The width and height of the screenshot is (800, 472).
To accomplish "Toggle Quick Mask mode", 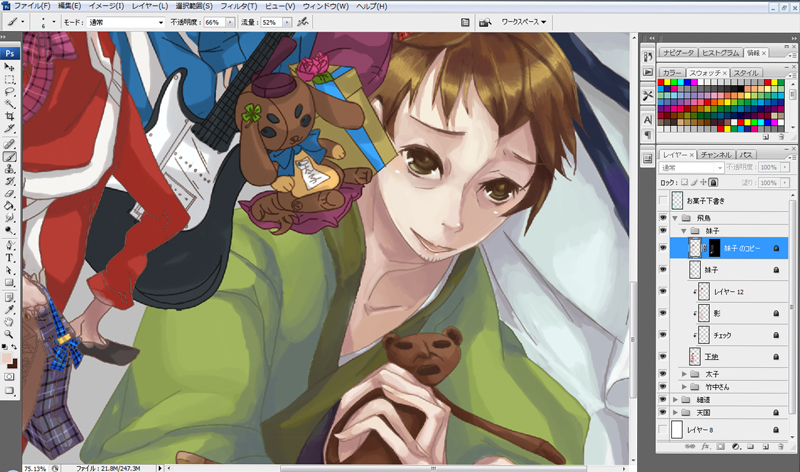I will pos(9,377).
